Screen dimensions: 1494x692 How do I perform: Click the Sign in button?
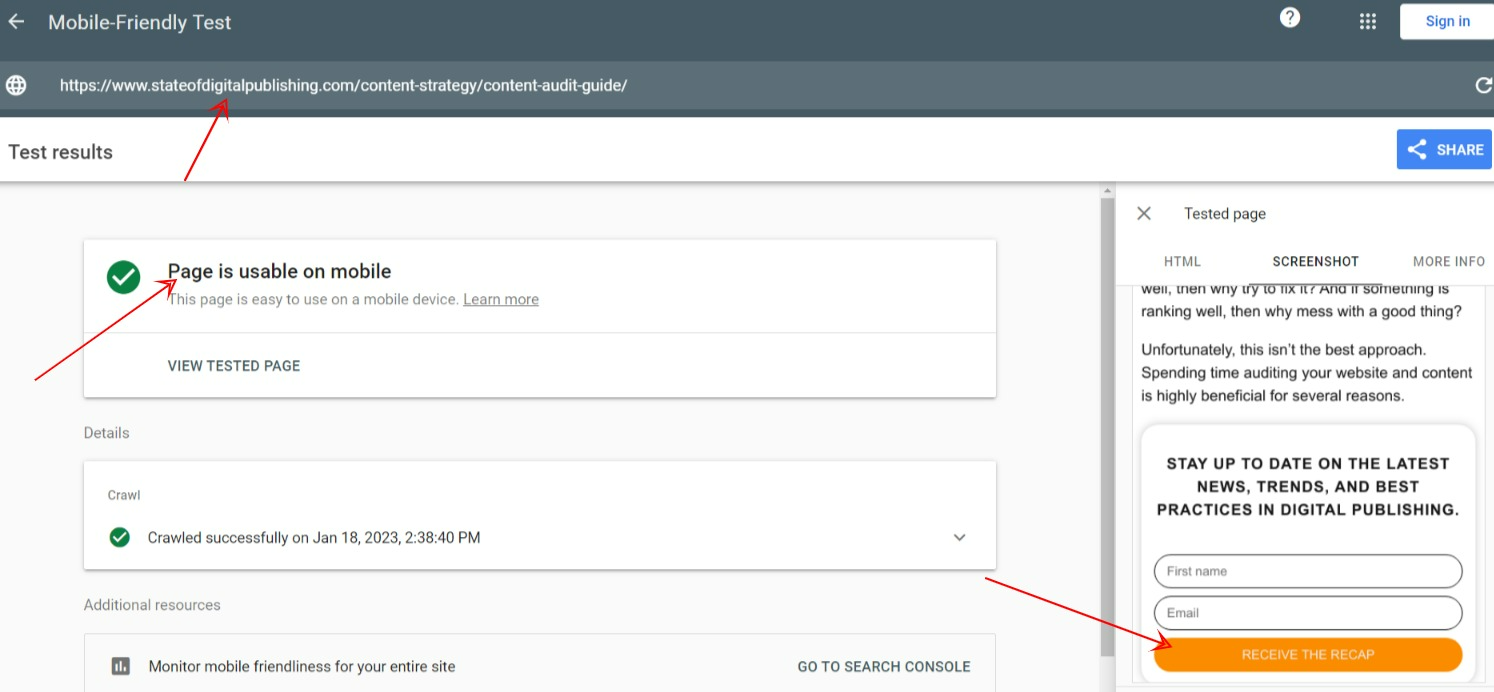[x=1447, y=22]
